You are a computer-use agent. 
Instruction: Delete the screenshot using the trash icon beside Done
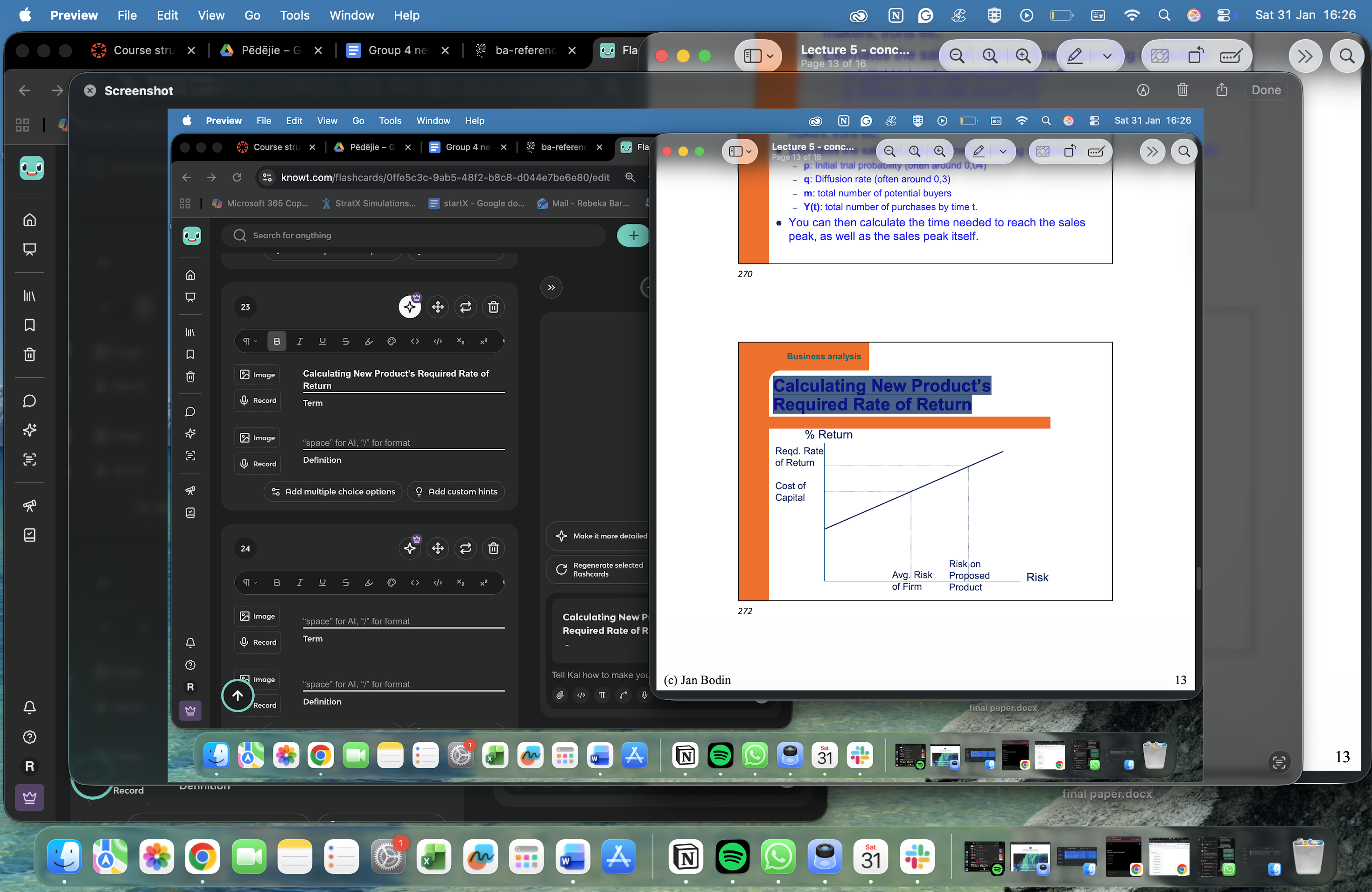[1183, 90]
